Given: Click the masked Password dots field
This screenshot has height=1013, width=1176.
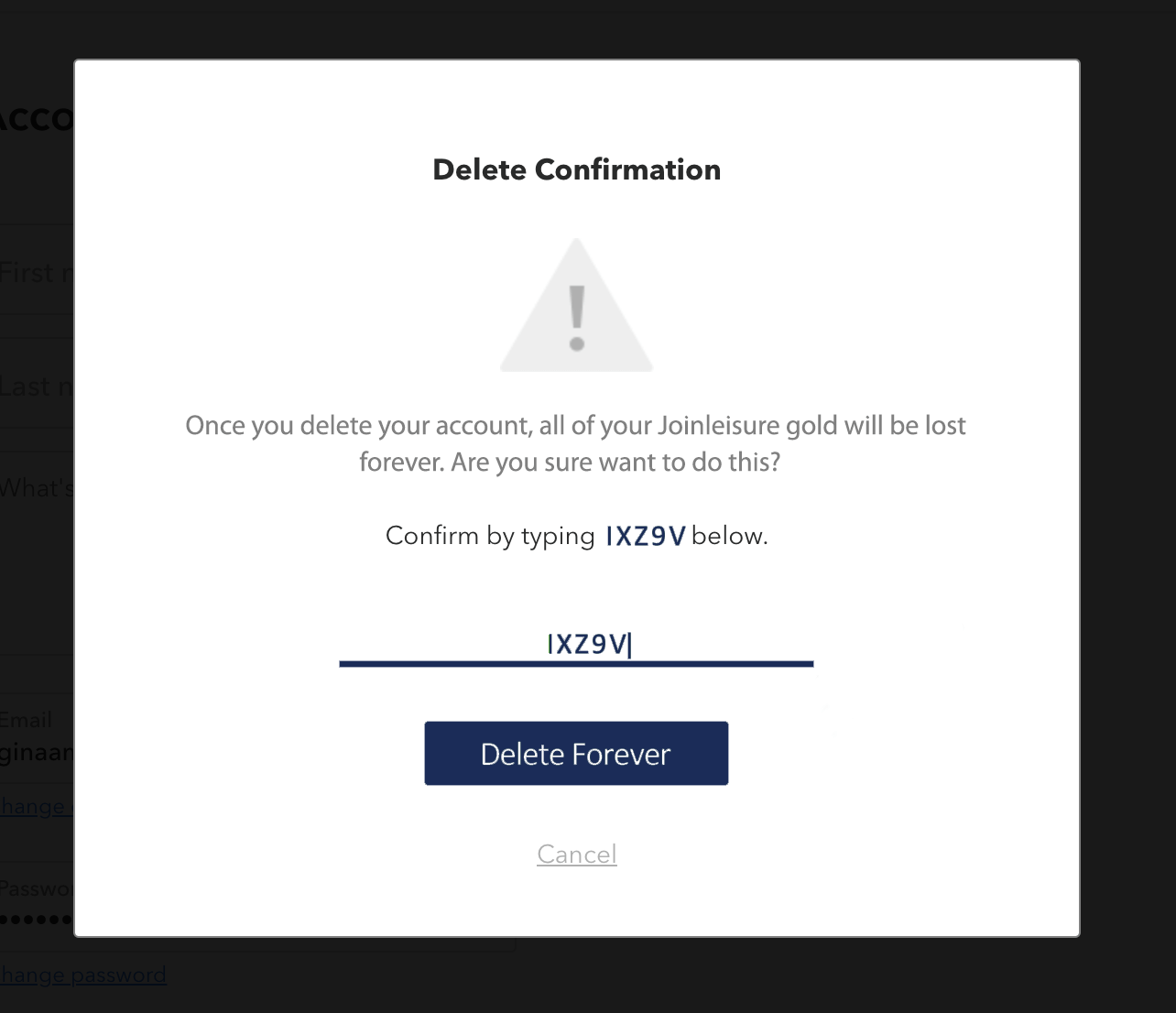Looking at the screenshot, I should (37, 919).
